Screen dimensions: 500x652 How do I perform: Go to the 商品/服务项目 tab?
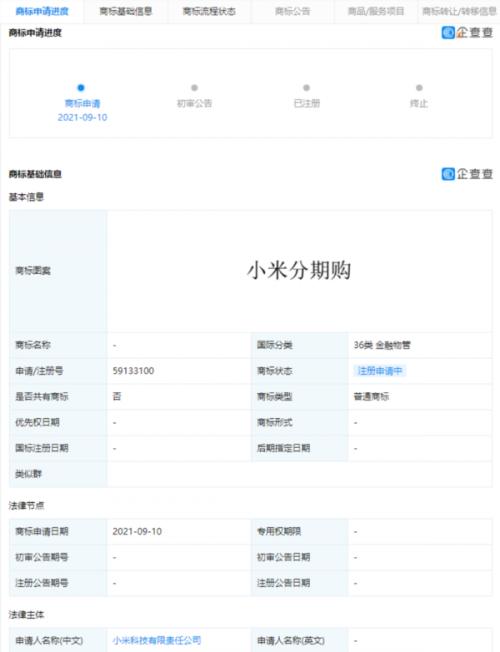(x=376, y=11)
